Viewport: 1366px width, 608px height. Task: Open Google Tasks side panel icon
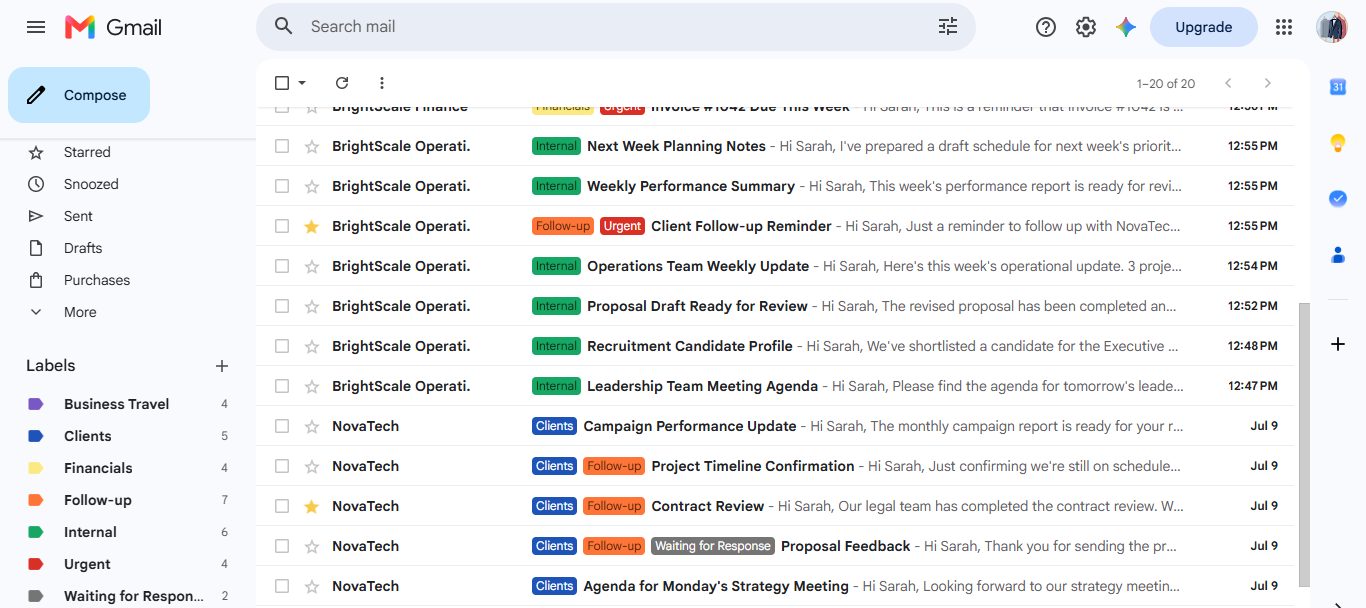coord(1338,199)
